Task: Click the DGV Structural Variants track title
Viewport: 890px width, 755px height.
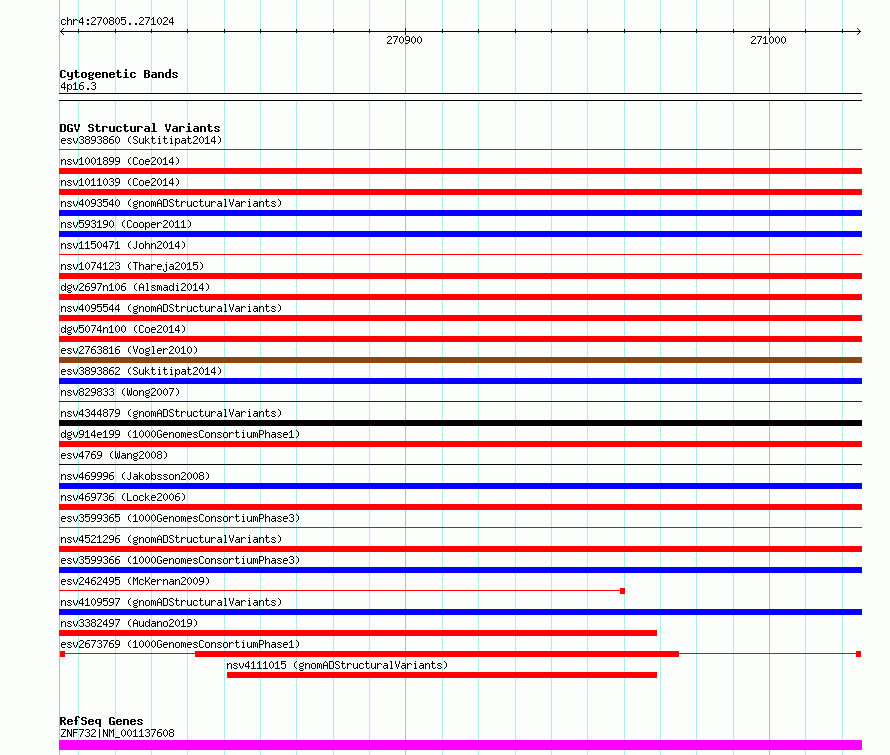Action: pyautogui.click(x=140, y=128)
